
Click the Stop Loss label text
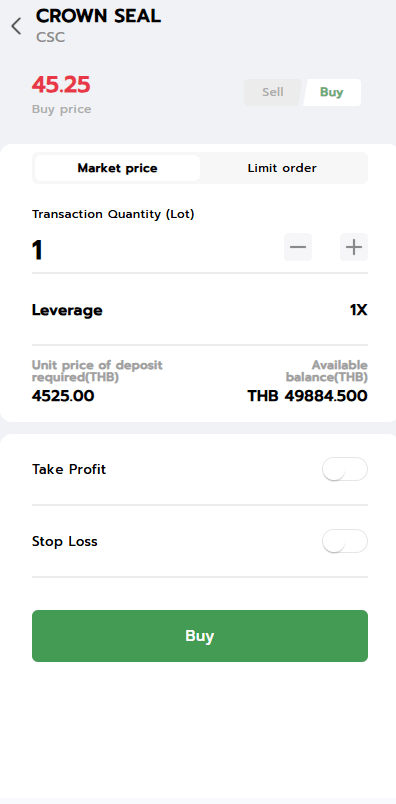point(65,541)
